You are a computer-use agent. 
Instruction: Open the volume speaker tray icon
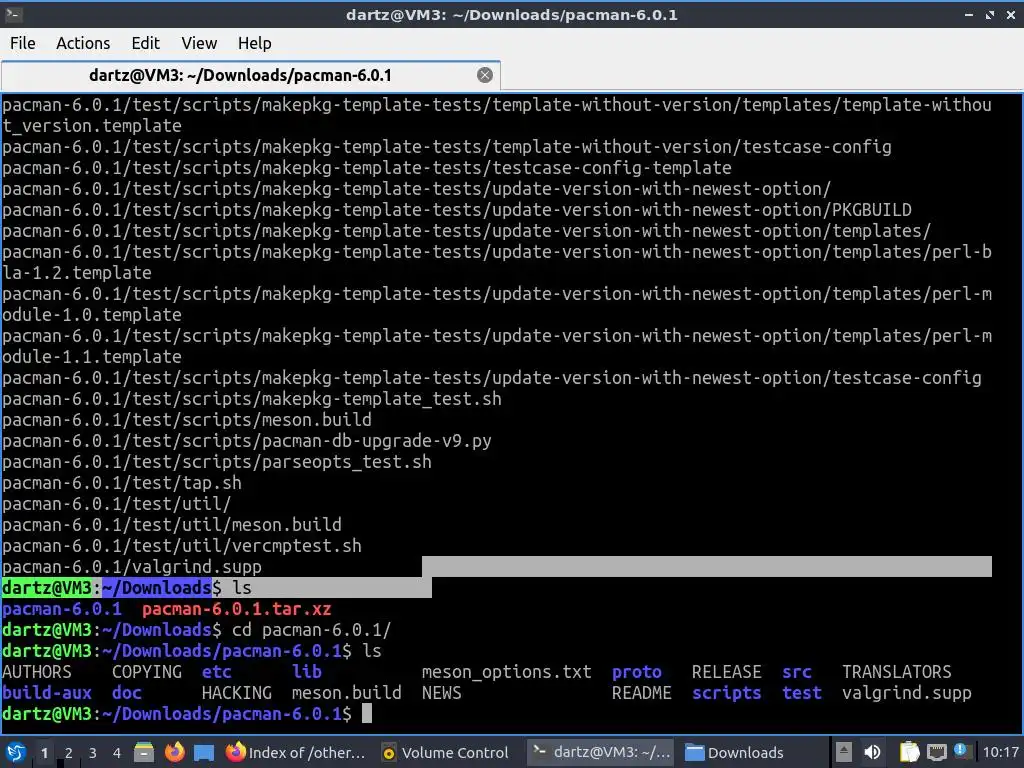pyautogui.click(x=872, y=752)
